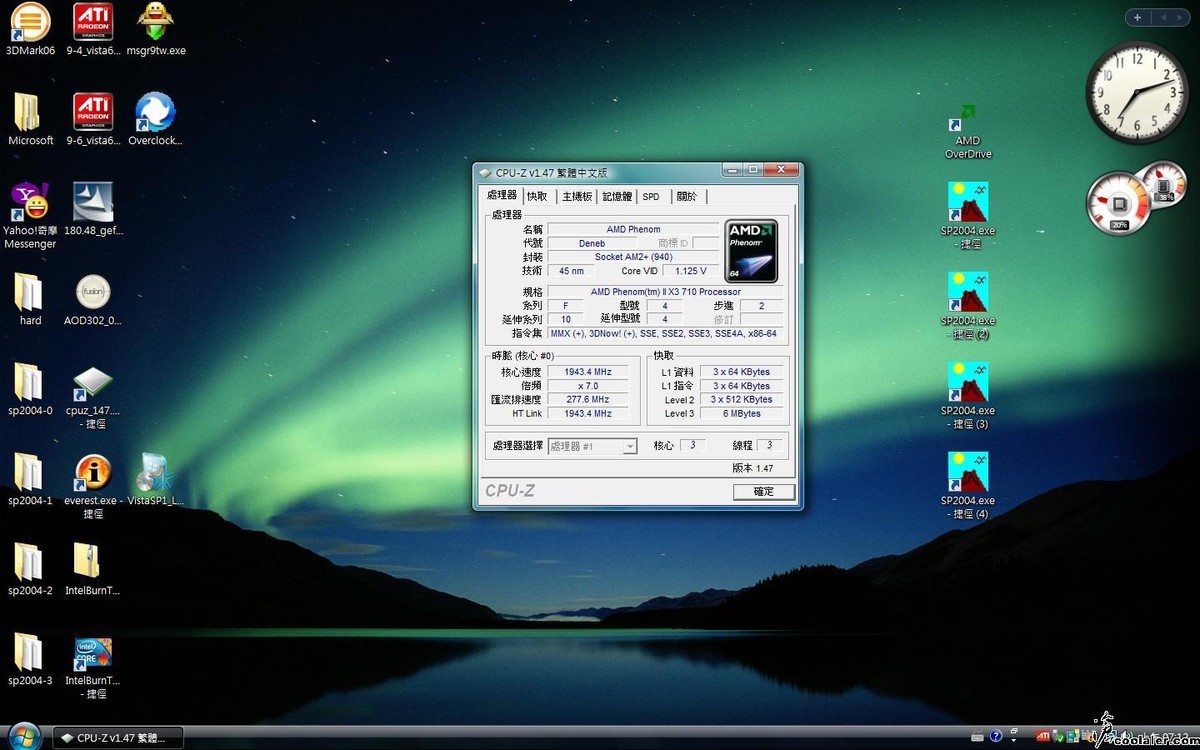Open the sp2004-3 folder
Viewport: 1200px width, 750px height.
tap(30, 658)
